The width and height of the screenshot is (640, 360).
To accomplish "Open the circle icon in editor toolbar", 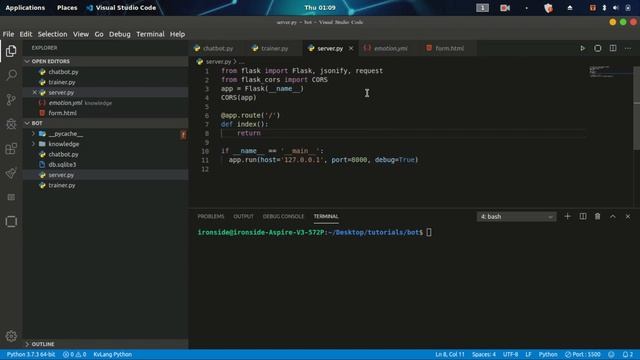I will point(598,48).
